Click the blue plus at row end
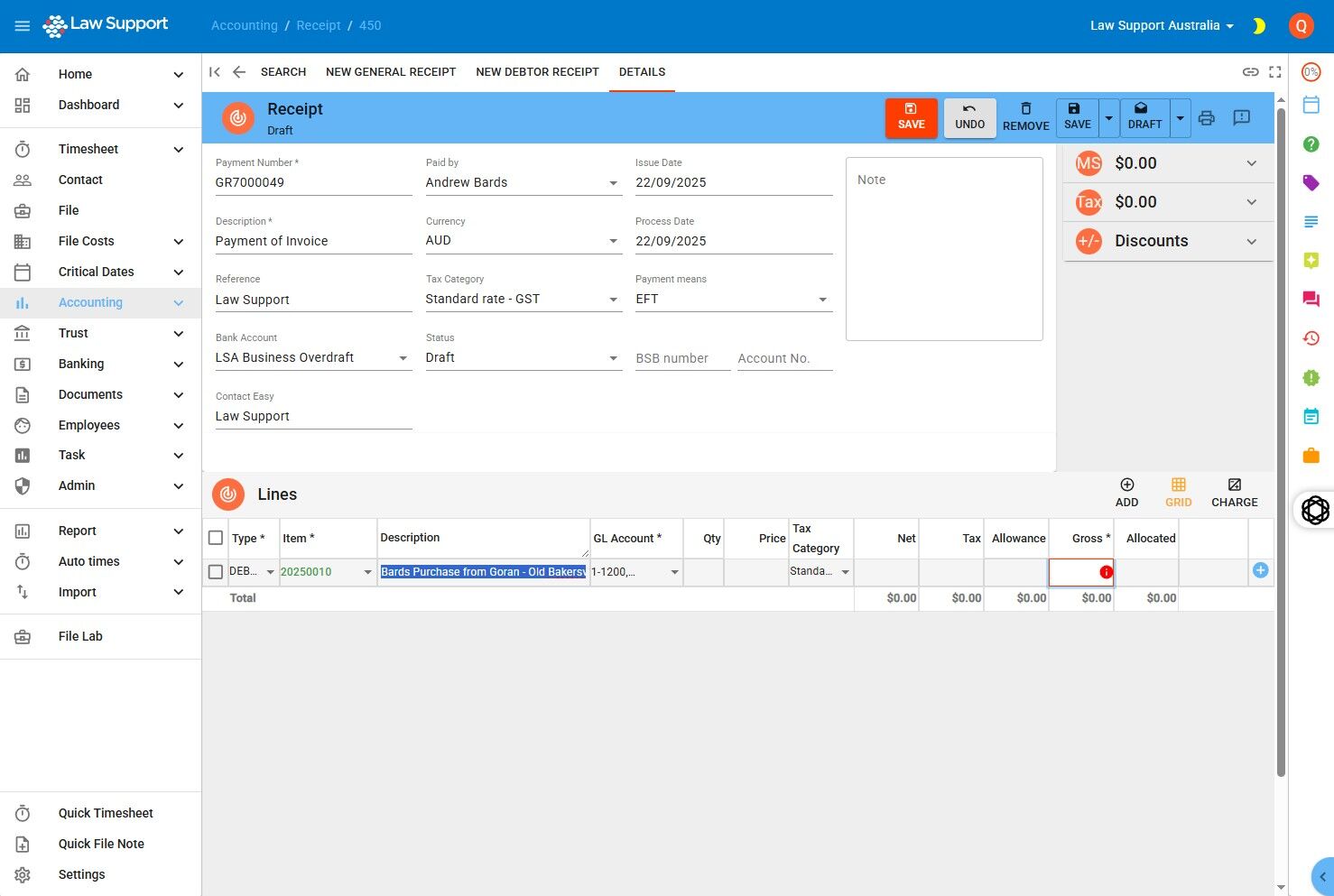1334x896 pixels. [x=1261, y=570]
